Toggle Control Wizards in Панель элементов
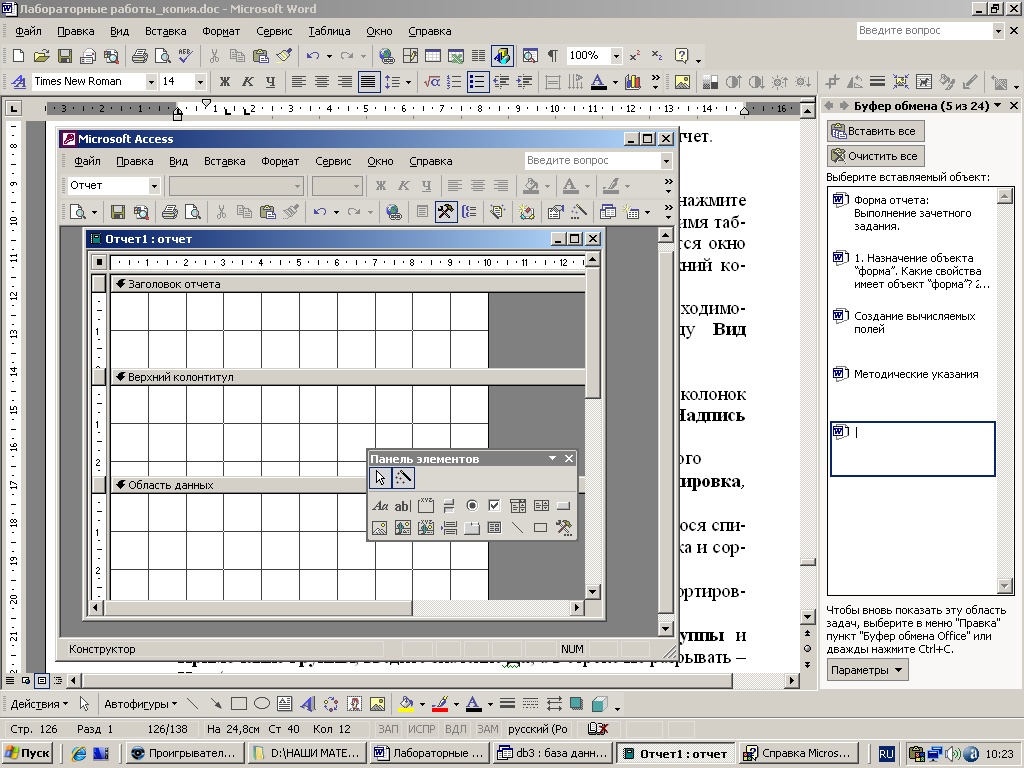 pos(403,478)
